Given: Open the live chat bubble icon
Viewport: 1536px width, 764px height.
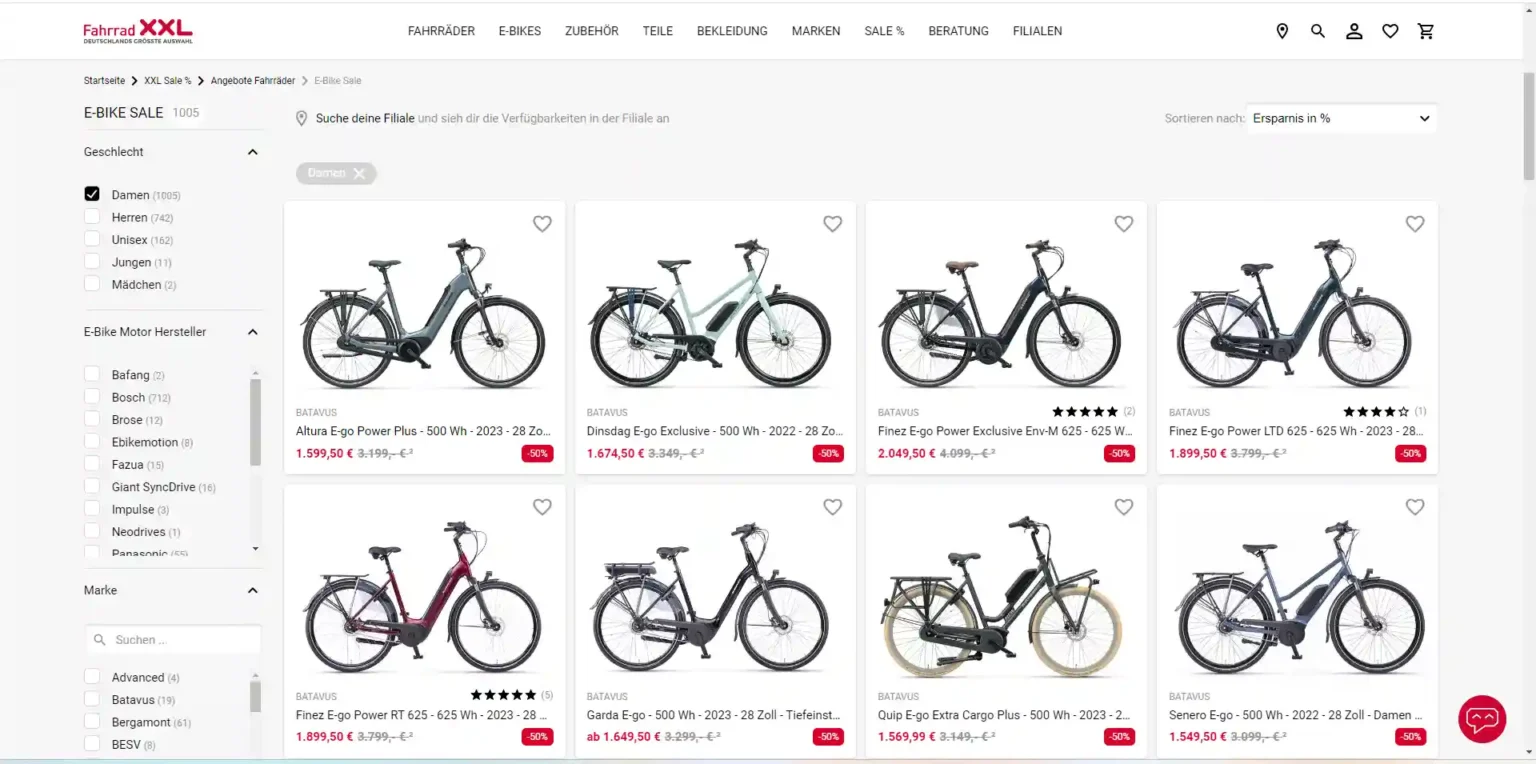Looking at the screenshot, I should (1482, 719).
